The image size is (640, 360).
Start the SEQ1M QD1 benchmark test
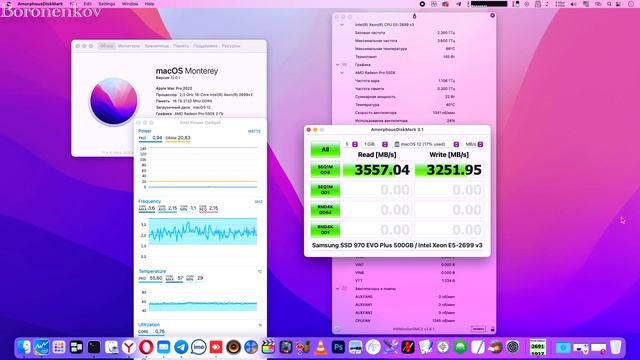(325, 190)
